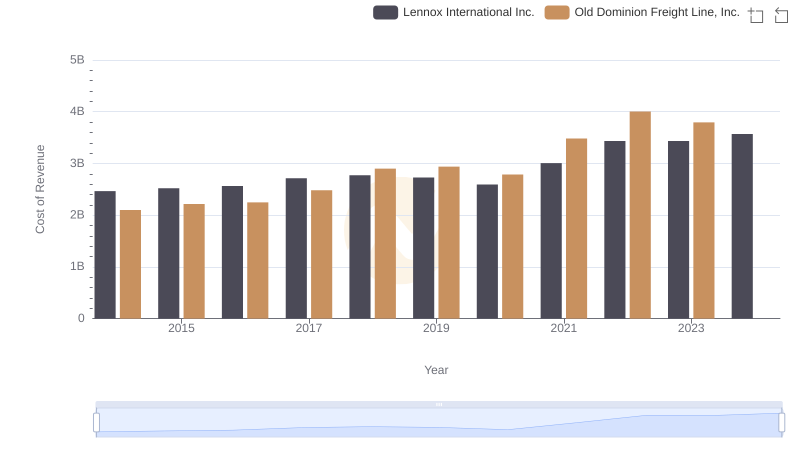Click the Lennox bar for 2017
The width and height of the screenshot is (800, 461).
click(x=296, y=248)
